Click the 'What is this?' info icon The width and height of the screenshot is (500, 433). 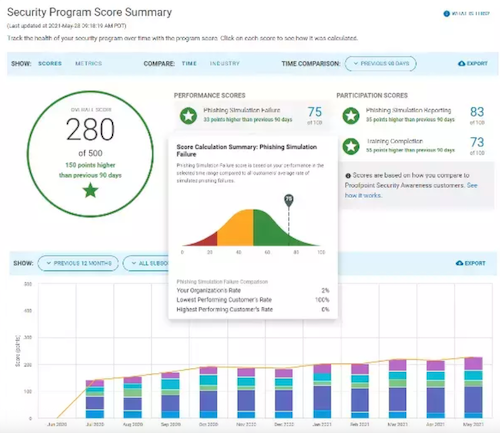tap(446, 14)
